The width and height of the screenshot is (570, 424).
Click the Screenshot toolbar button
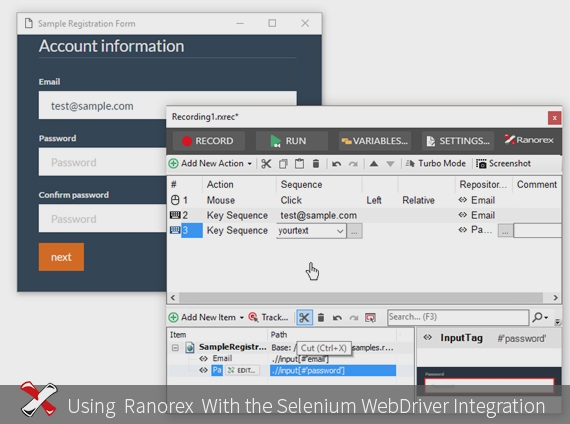503,164
